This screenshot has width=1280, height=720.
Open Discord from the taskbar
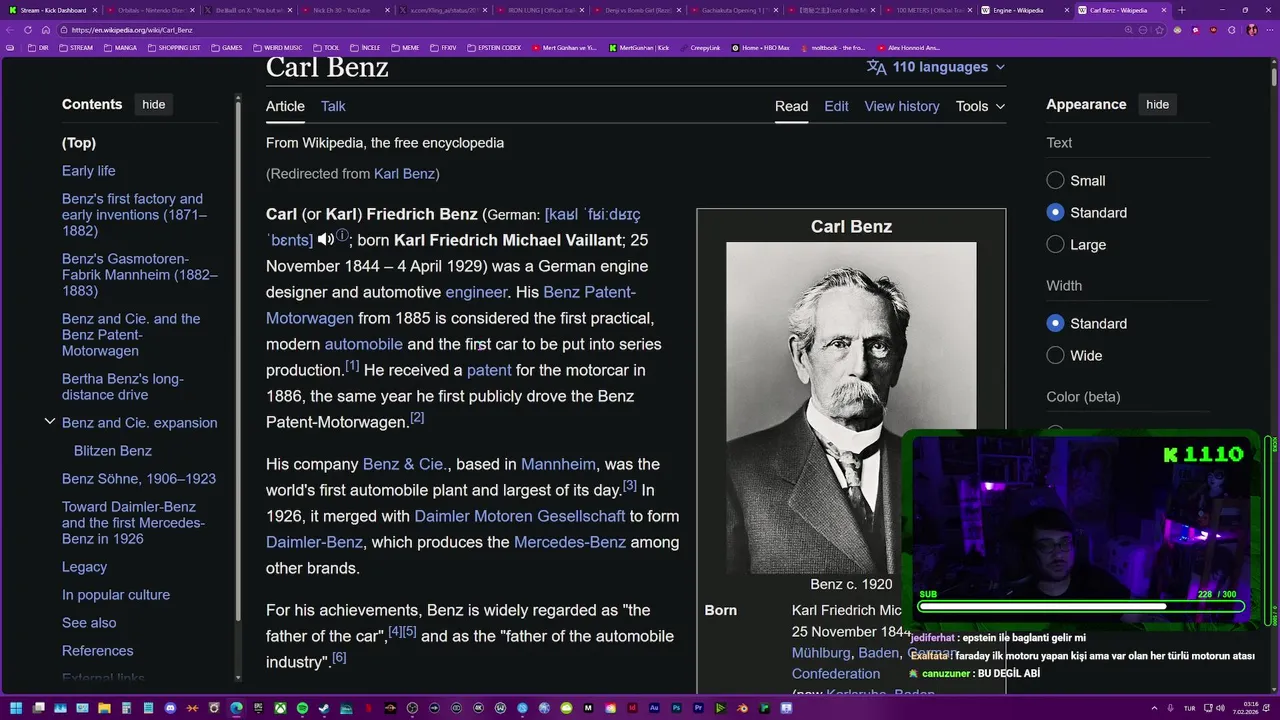coord(170,708)
